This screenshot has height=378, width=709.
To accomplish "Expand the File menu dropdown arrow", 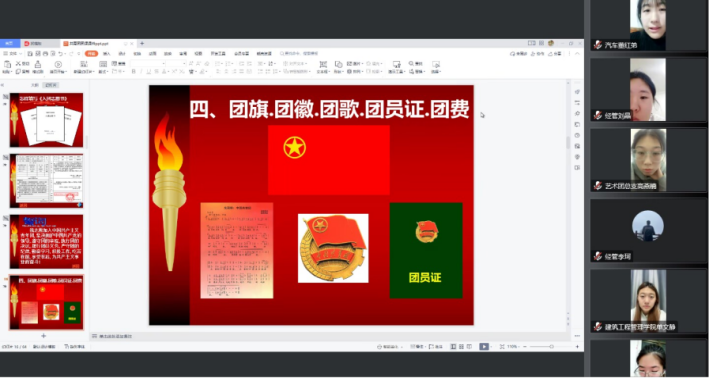I will point(20,53).
